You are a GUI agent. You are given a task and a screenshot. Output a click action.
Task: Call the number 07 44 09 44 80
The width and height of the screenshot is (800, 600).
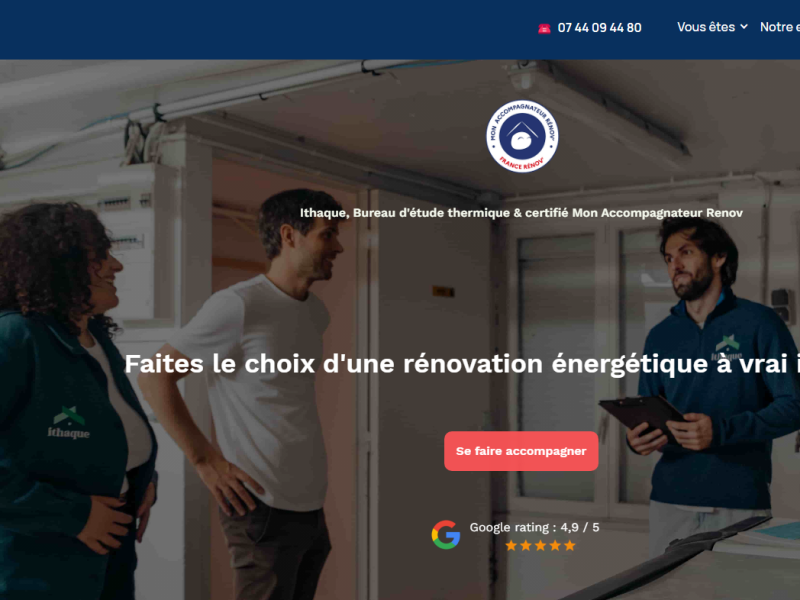point(599,28)
